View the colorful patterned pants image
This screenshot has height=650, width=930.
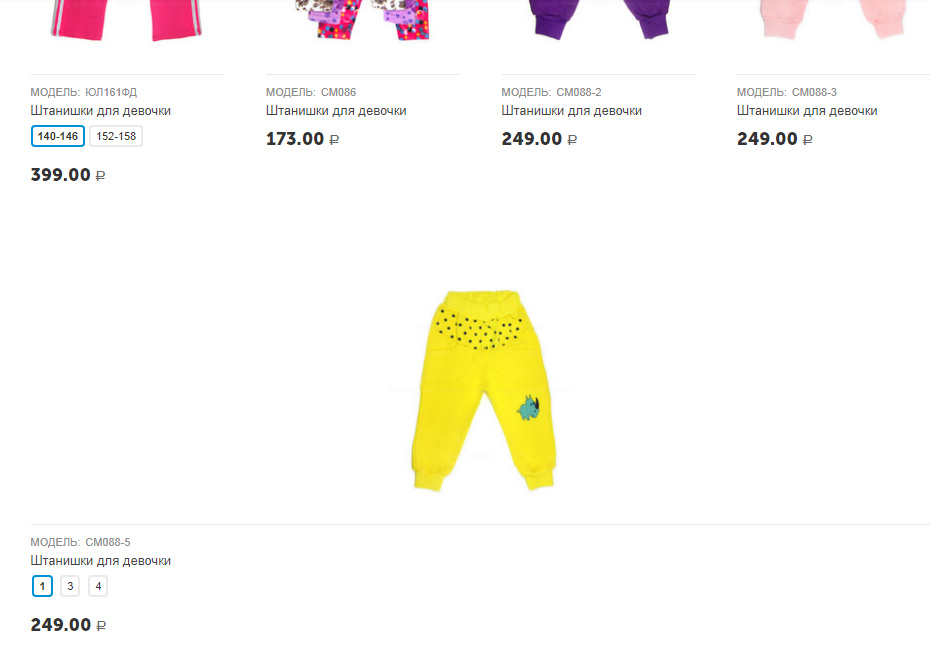pyautogui.click(x=362, y=20)
